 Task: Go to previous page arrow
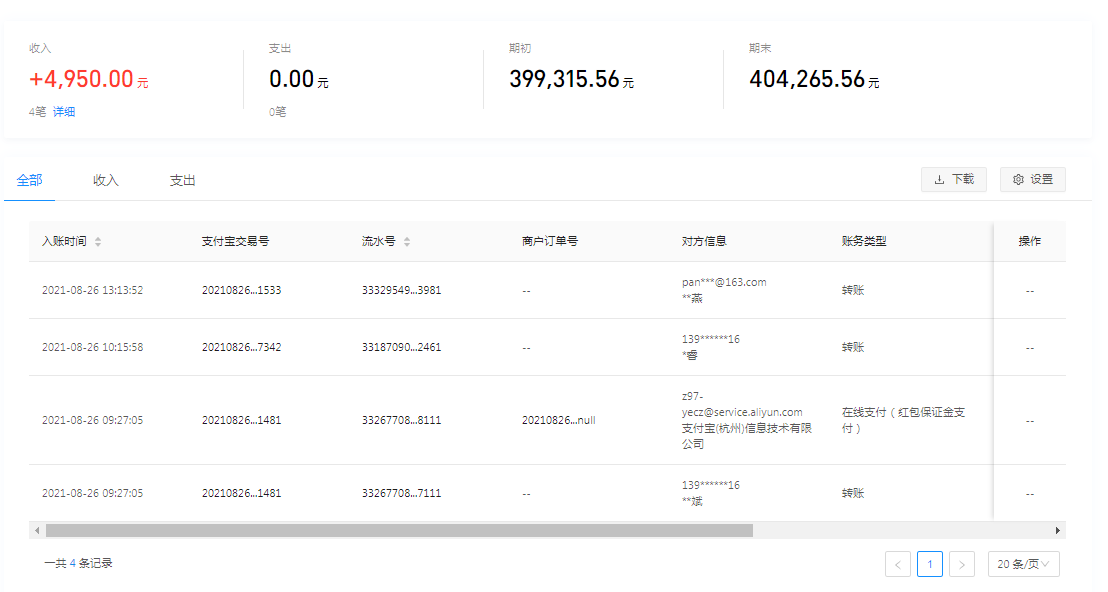click(897, 565)
